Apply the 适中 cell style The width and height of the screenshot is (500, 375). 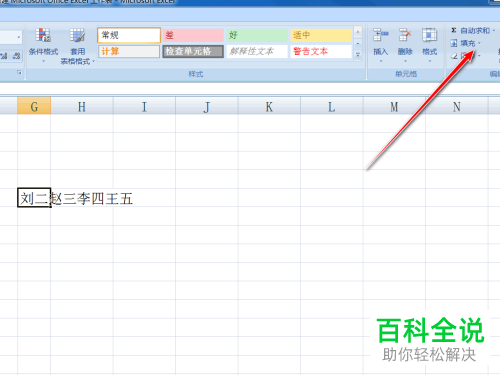[x=321, y=35]
